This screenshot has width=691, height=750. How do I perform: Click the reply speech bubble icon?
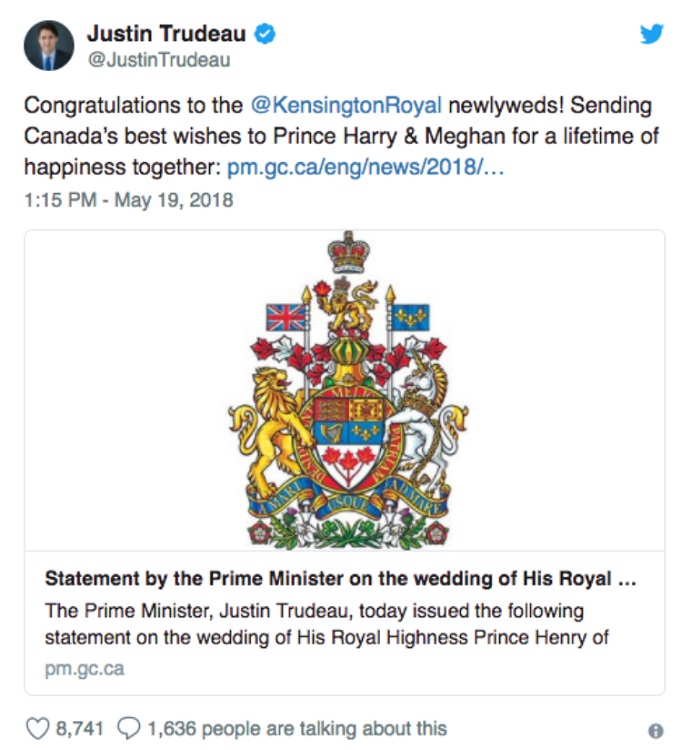[130, 729]
